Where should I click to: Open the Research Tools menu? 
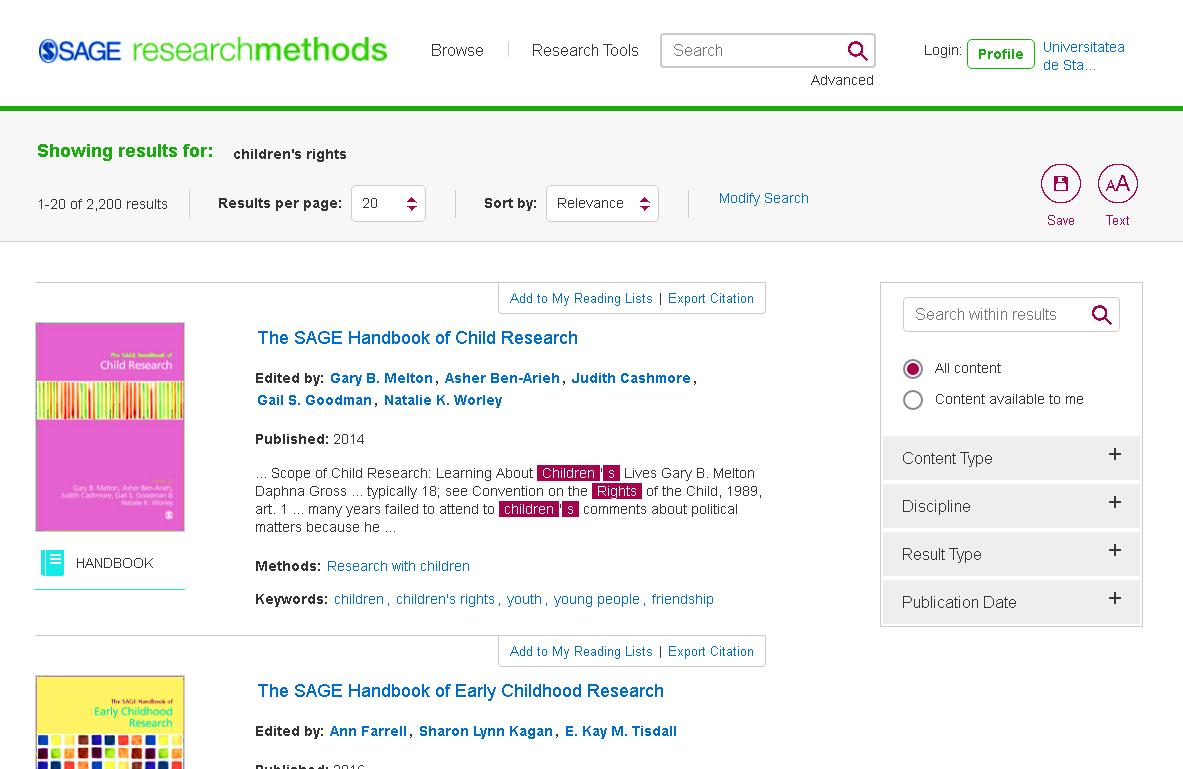pyautogui.click(x=585, y=51)
